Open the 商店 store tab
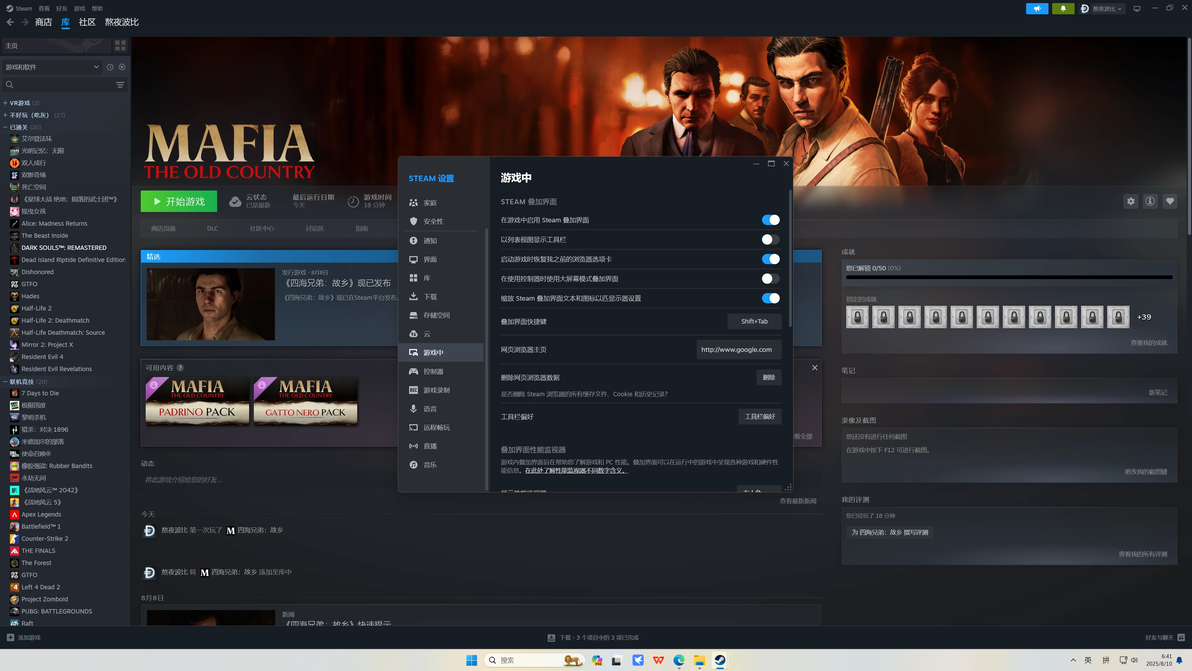1192x671 pixels. coord(43,22)
